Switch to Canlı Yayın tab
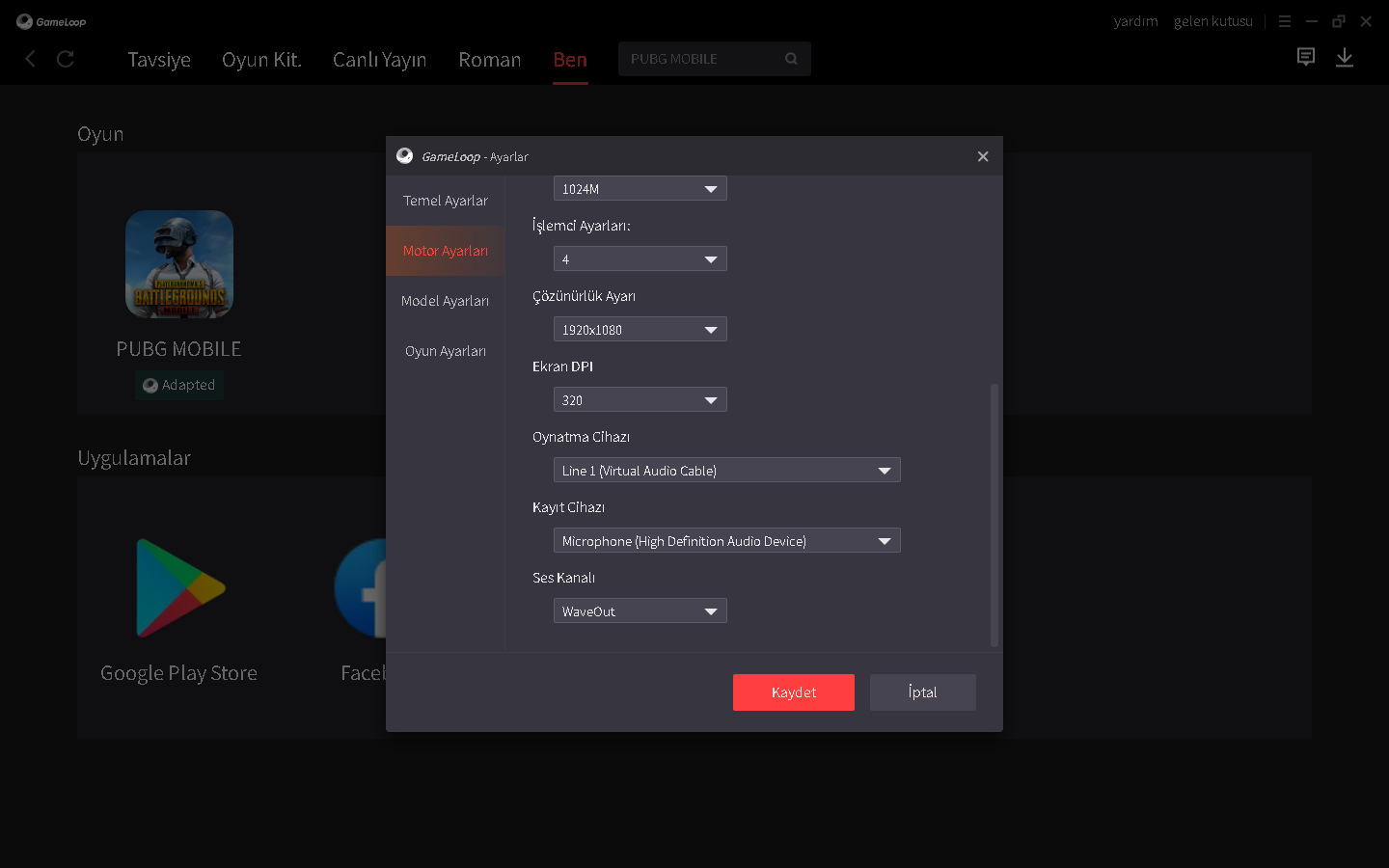Image resolution: width=1389 pixels, height=868 pixels. pyautogui.click(x=379, y=60)
